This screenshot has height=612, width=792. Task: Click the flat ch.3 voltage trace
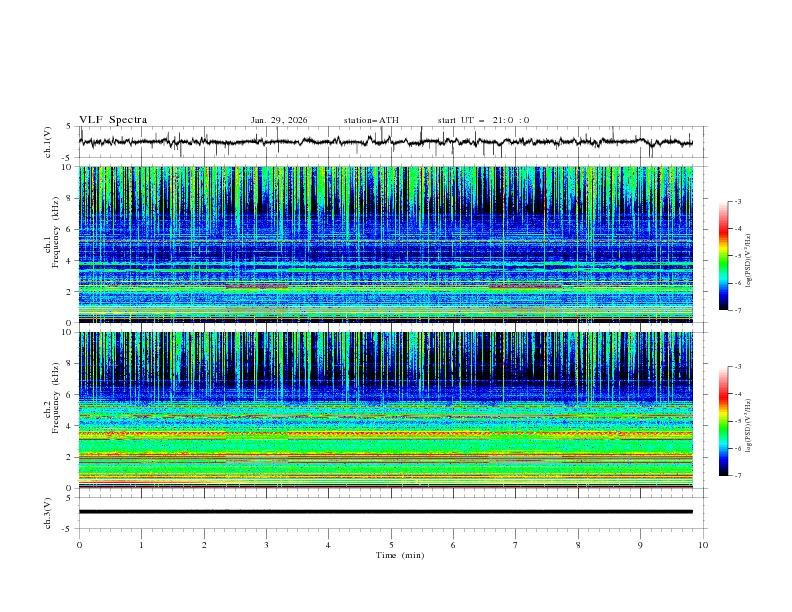point(385,512)
